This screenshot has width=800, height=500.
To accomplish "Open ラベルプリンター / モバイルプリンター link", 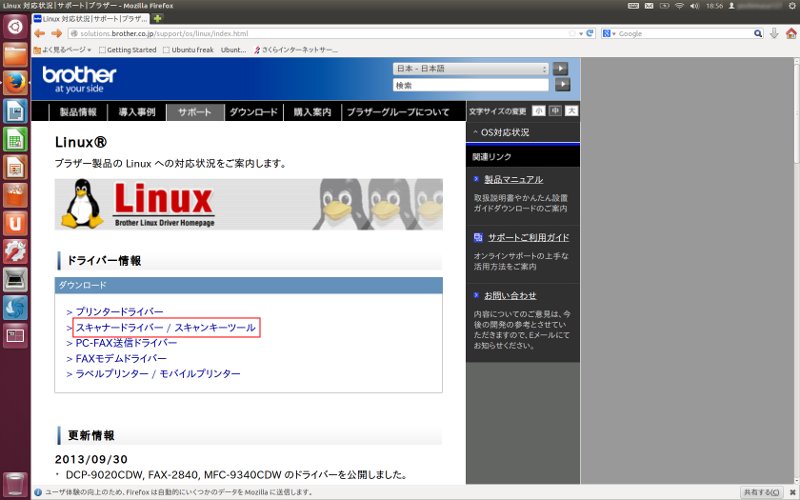I will pyautogui.click(x=158, y=373).
